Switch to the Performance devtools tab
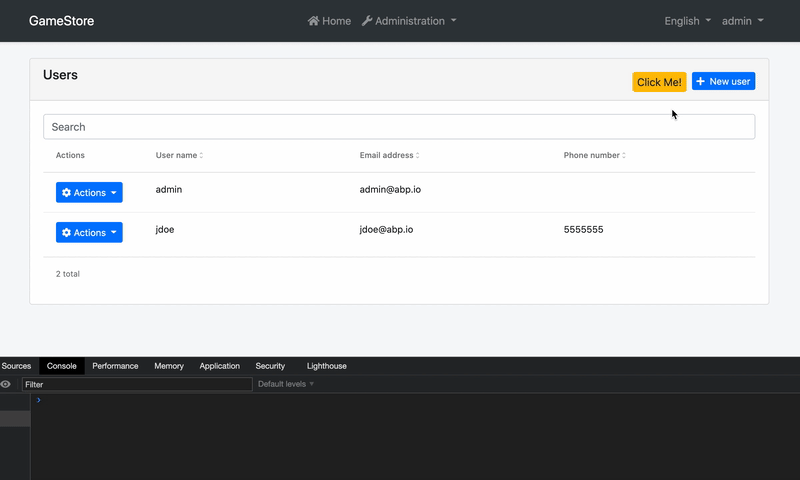 tap(115, 366)
